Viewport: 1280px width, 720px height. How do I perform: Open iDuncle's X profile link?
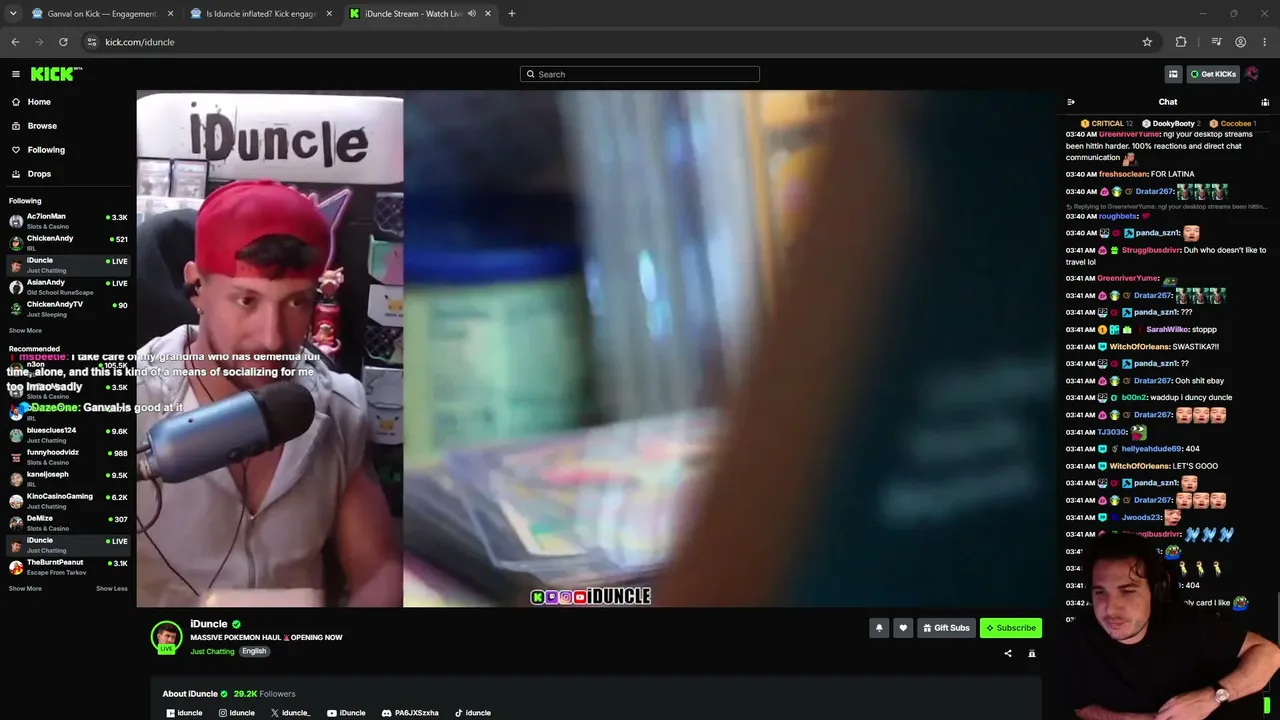coord(290,713)
